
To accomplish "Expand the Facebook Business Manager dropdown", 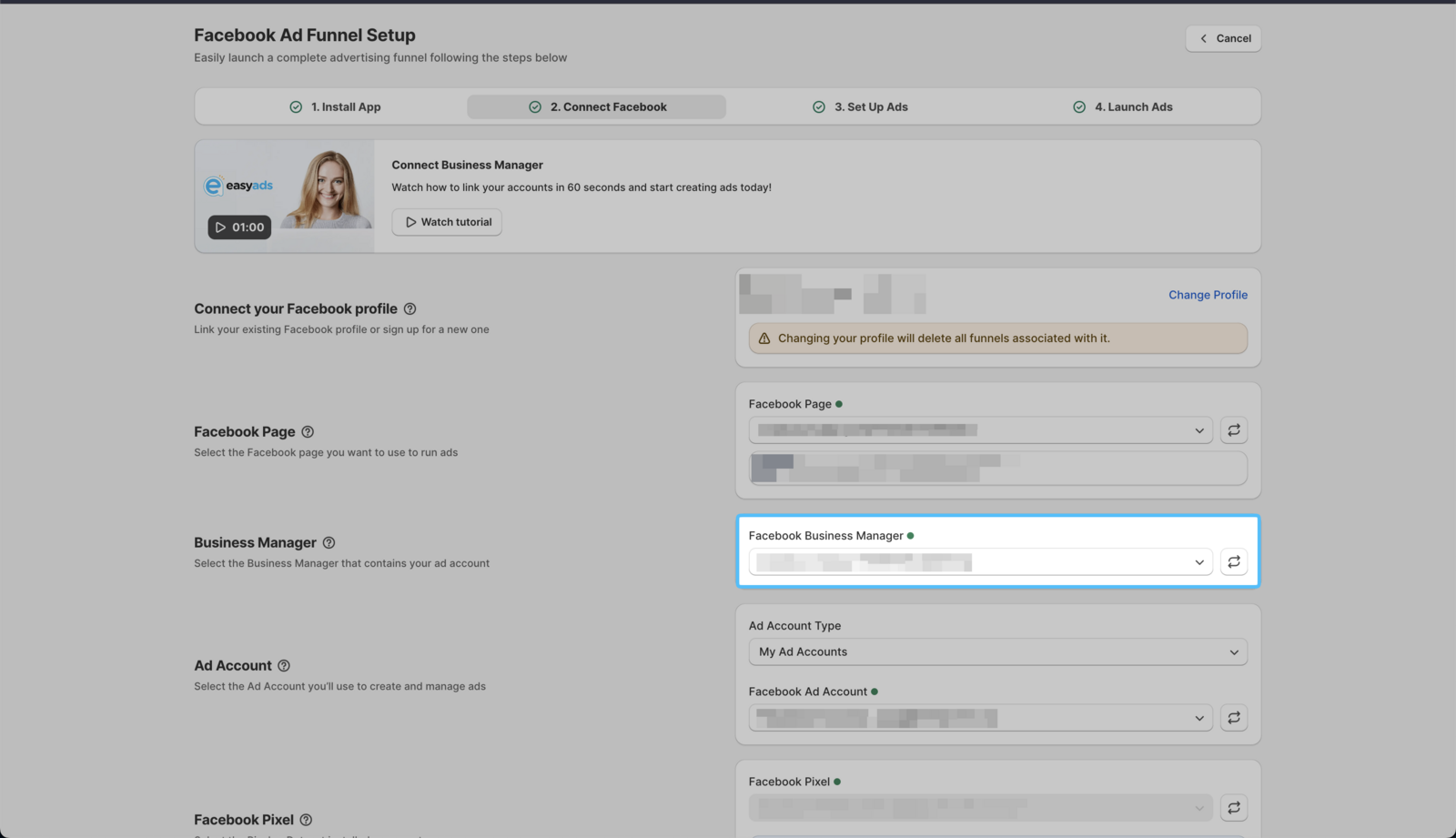I will [x=979, y=562].
